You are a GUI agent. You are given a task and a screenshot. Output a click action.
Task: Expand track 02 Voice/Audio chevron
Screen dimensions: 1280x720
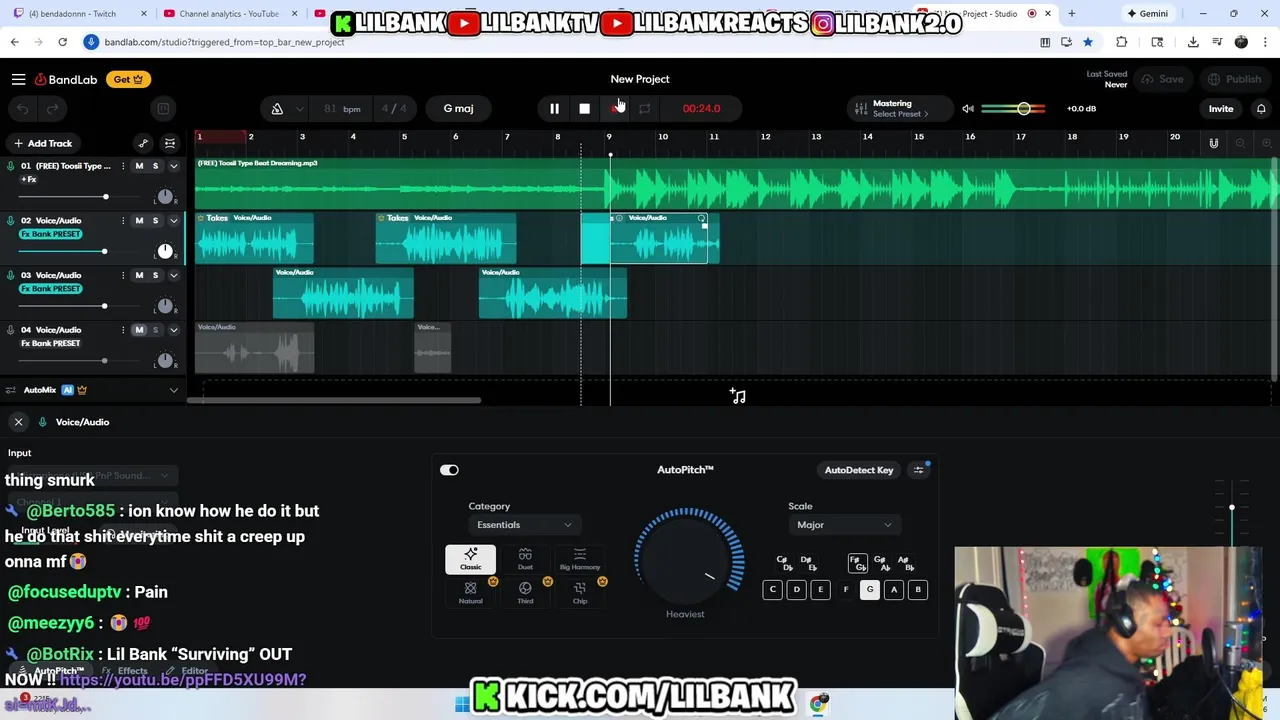[x=173, y=220]
